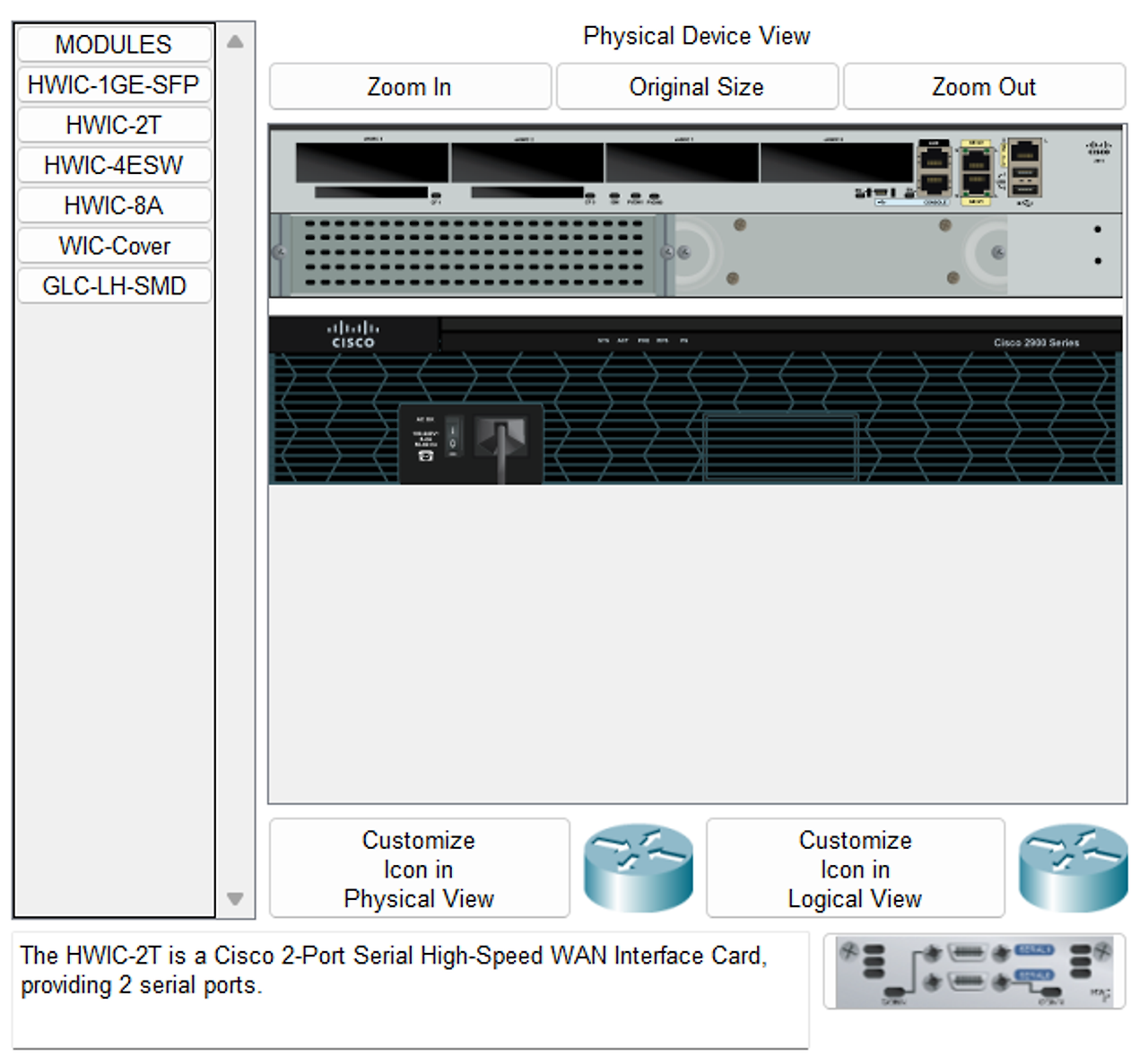Click the upper yellow-labeled GigabitEthernet port
1148x1057 pixels.
tap(975, 160)
